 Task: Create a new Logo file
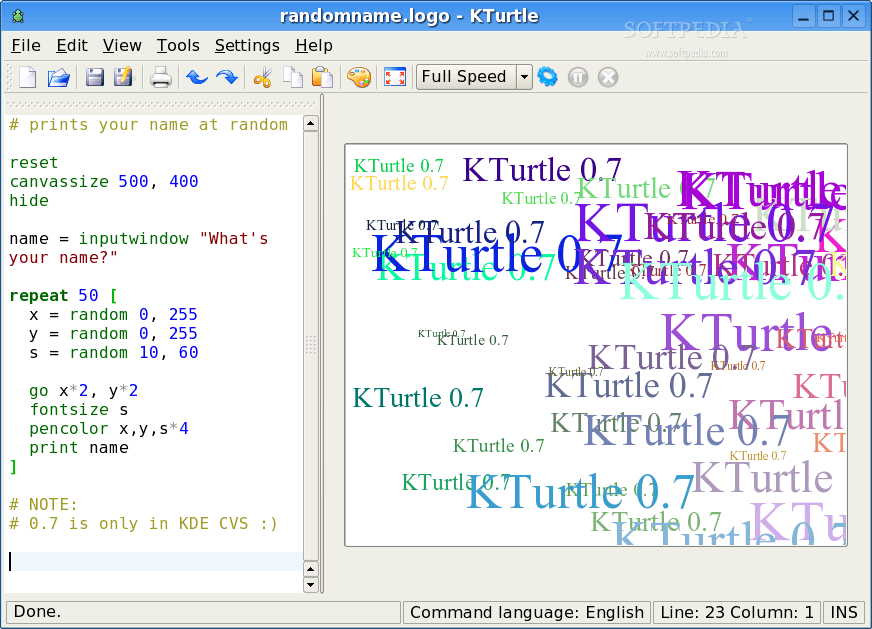(x=27, y=76)
